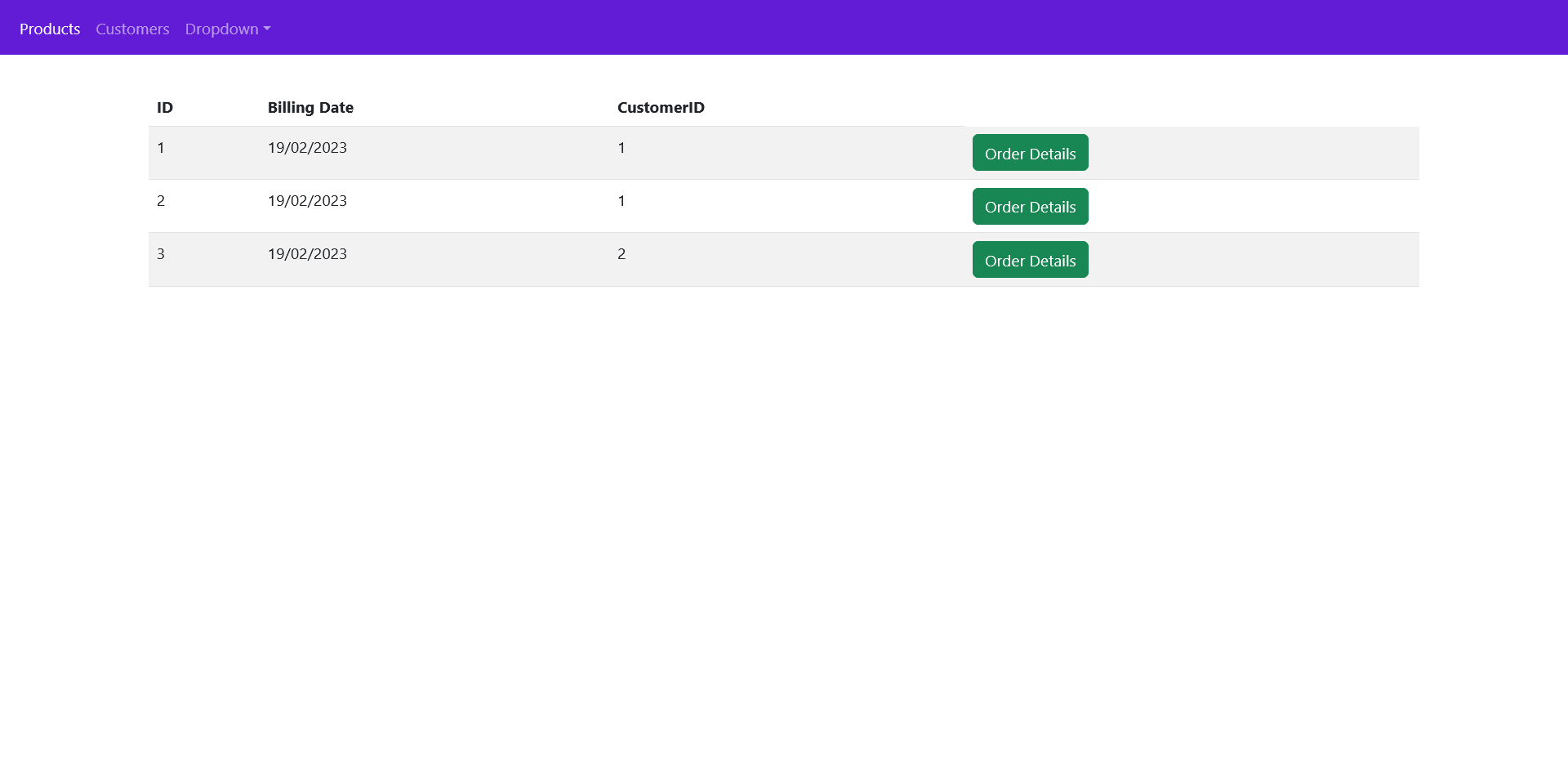Click the billing date in the last row
The height and width of the screenshot is (760, 1568).
coord(307,254)
